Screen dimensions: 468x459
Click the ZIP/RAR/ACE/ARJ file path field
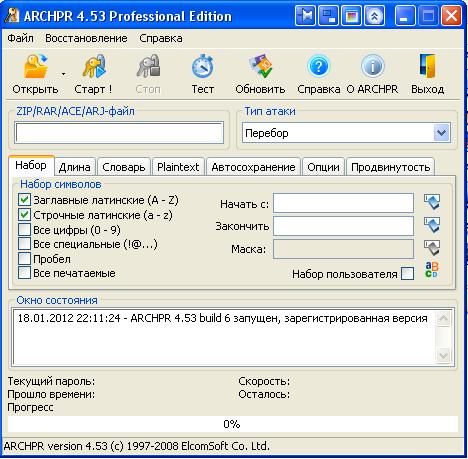coord(119,133)
